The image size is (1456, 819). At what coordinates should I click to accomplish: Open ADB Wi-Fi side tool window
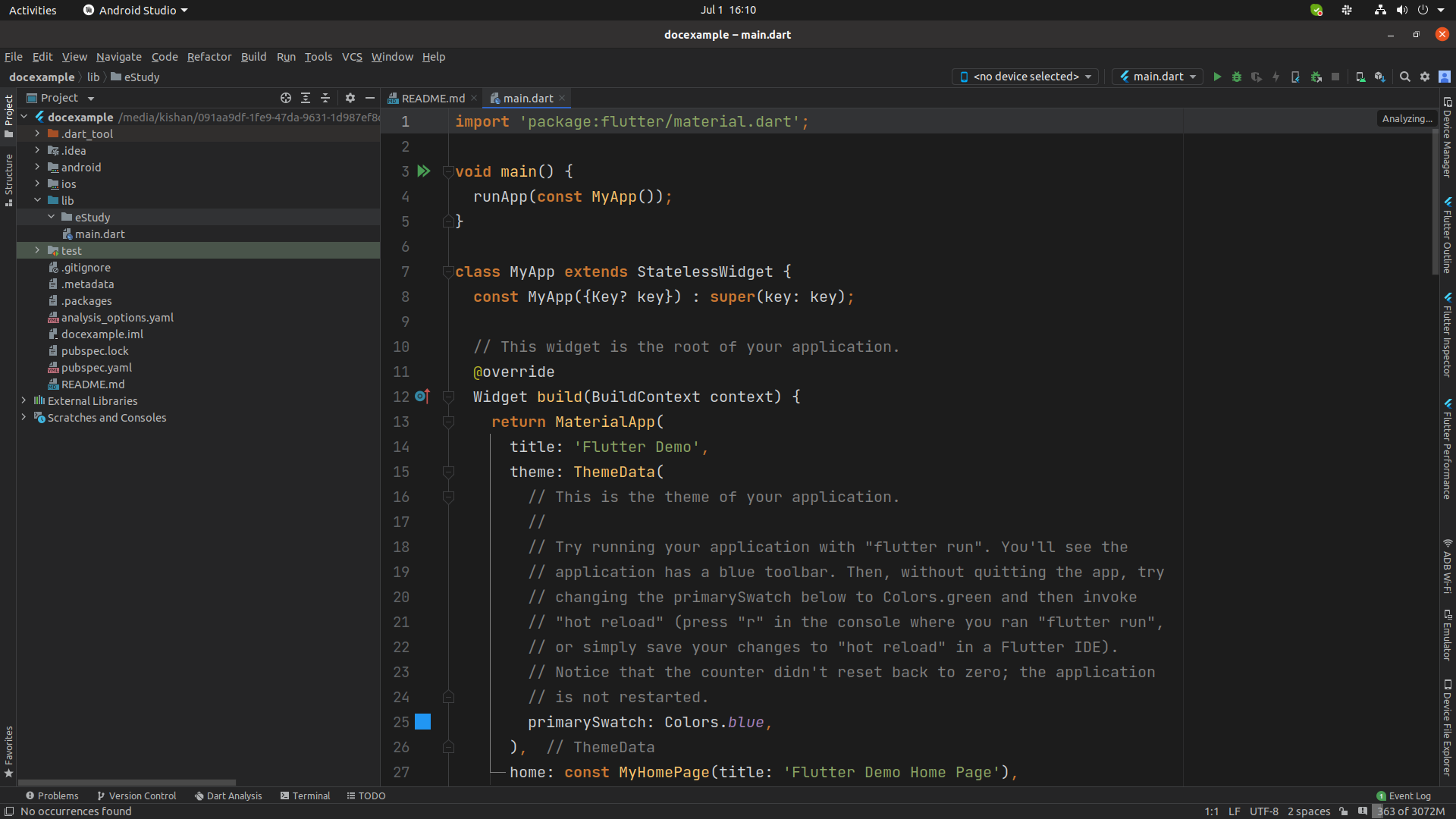[x=1448, y=566]
